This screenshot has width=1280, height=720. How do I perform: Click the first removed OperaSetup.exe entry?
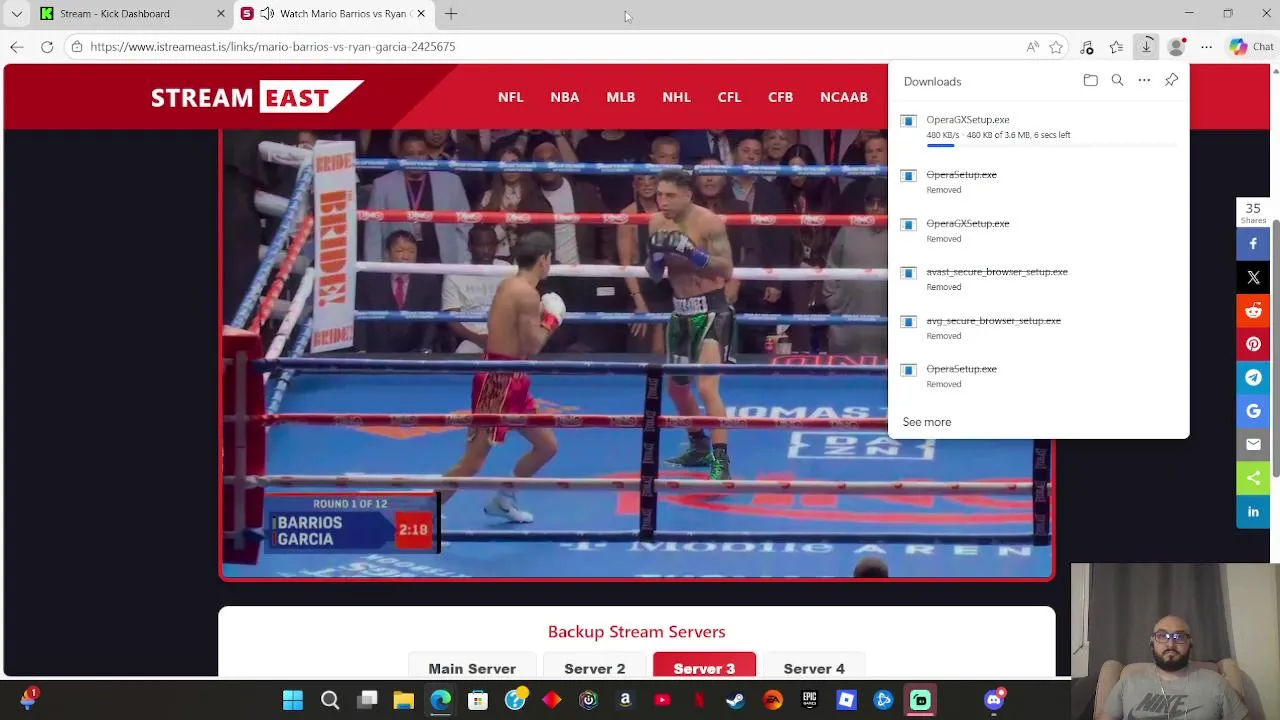1038,181
